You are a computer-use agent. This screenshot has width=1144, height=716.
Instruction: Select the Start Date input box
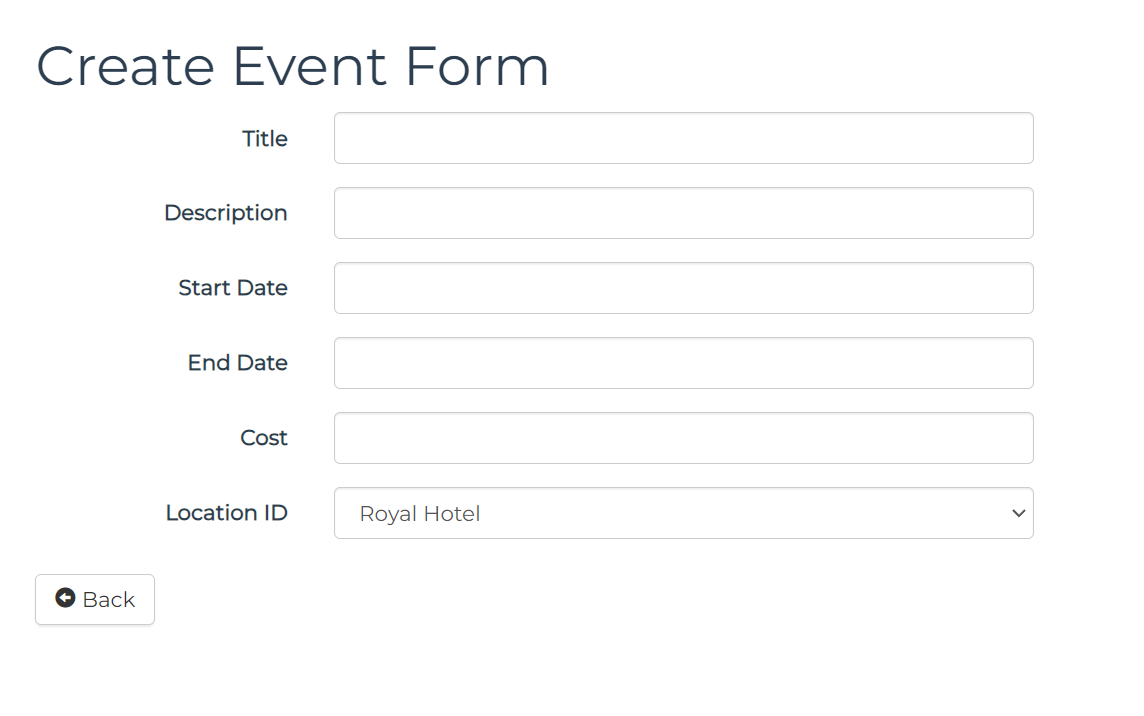684,288
